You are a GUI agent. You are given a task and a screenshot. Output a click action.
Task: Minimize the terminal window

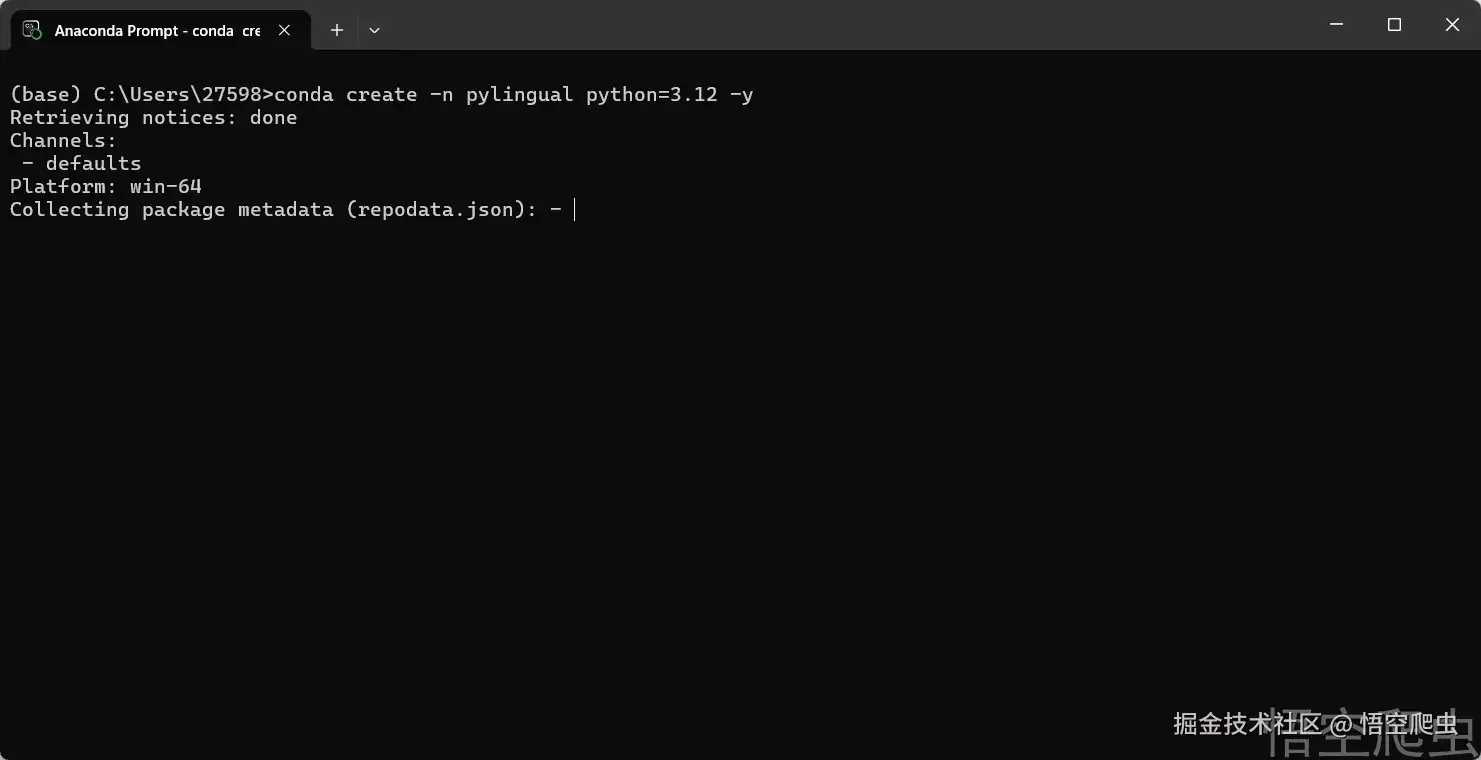pos(1337,25)
